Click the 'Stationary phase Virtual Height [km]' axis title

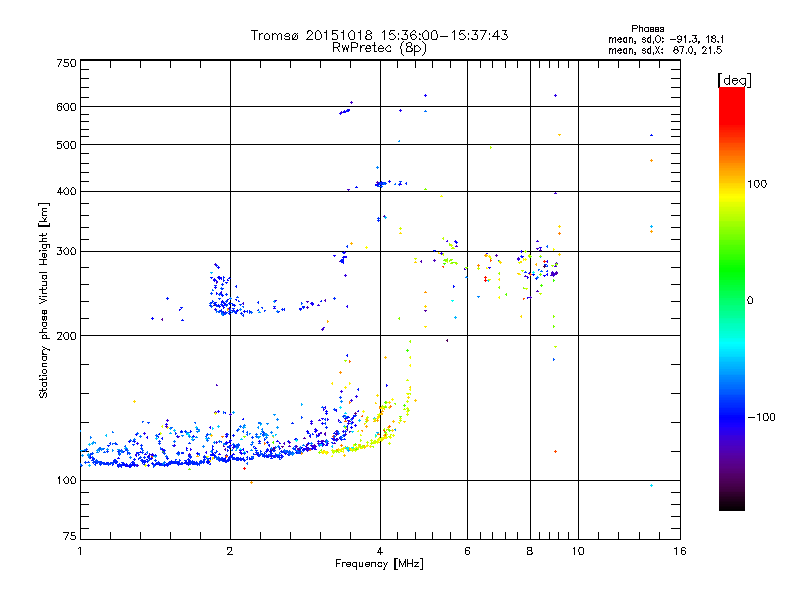click(x=44, y=300)
